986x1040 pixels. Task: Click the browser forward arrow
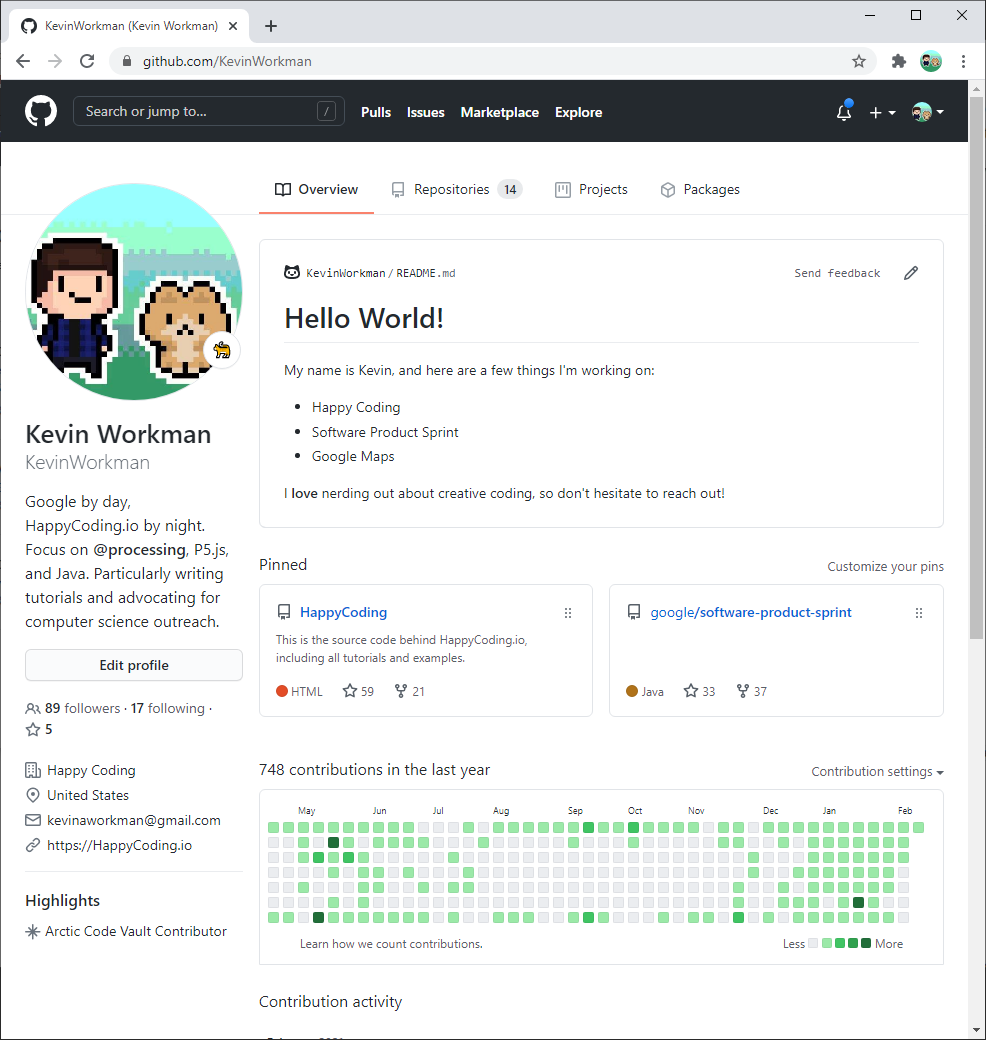point(55,61)
